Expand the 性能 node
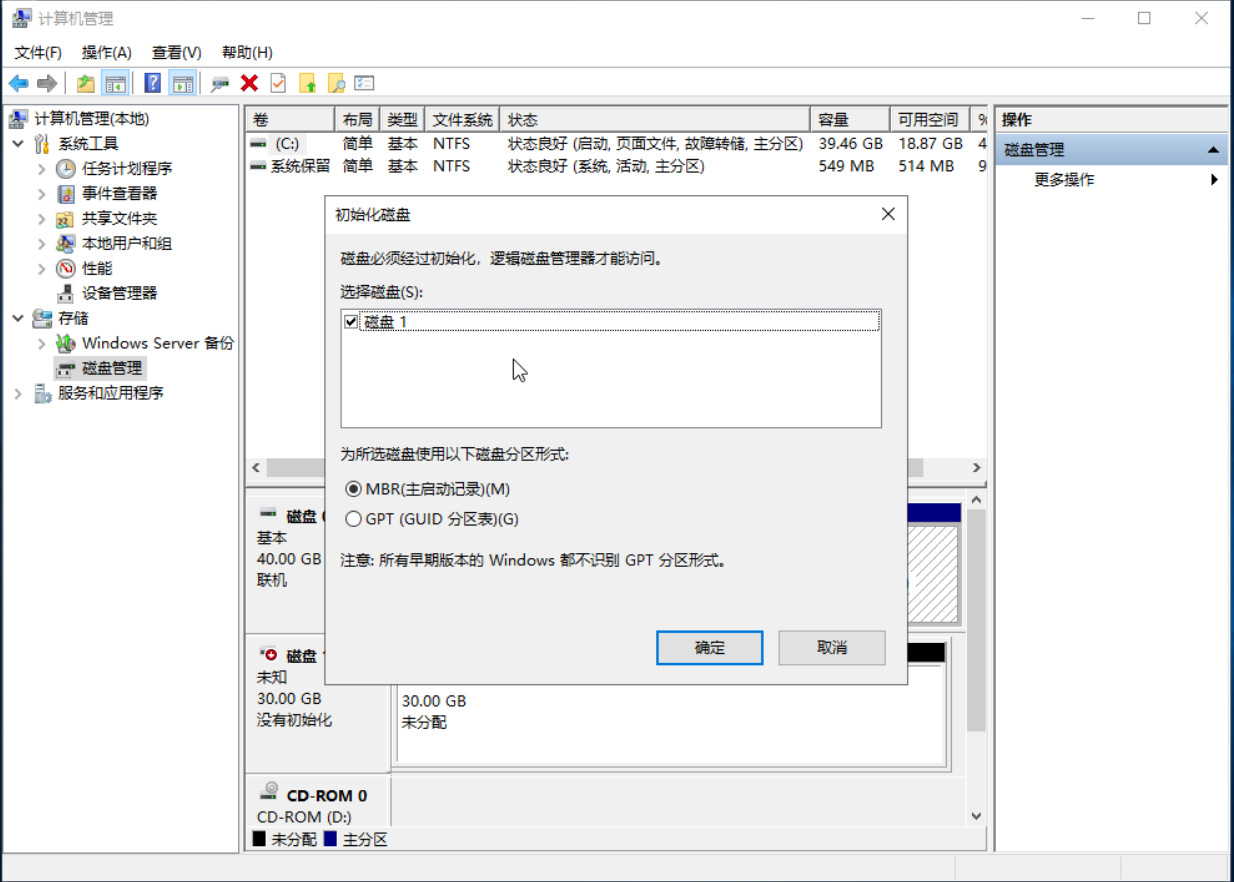Image resolution: width=1234 pixels, height=882 pixels. (42, 268)
